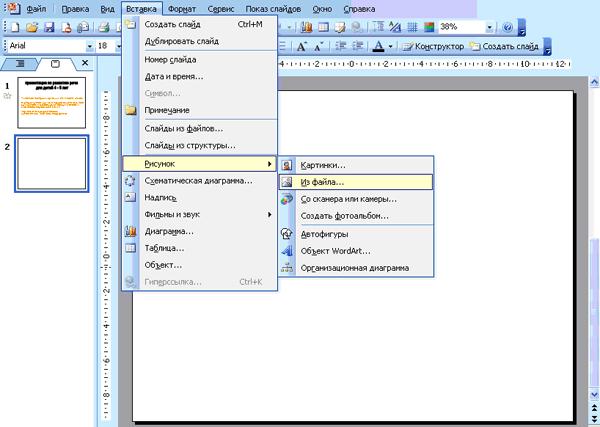Expand the Рисунок submenu entry
600x427 pixels.
tap(199, 164)
